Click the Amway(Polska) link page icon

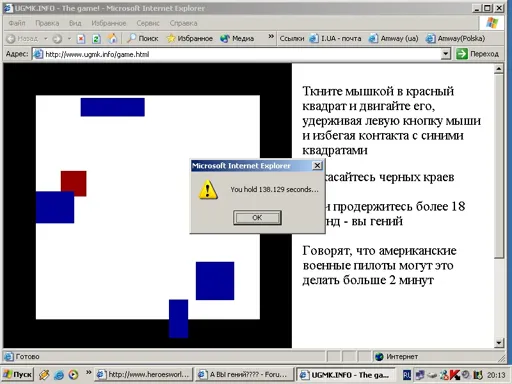430,39
